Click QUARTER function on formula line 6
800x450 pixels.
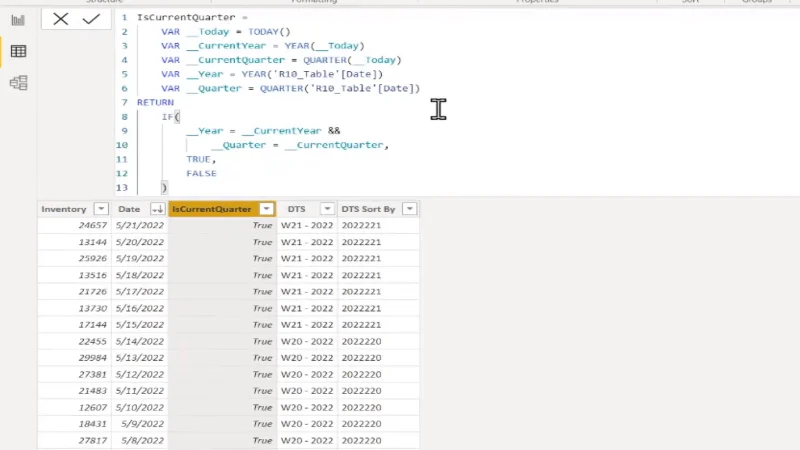282,88
